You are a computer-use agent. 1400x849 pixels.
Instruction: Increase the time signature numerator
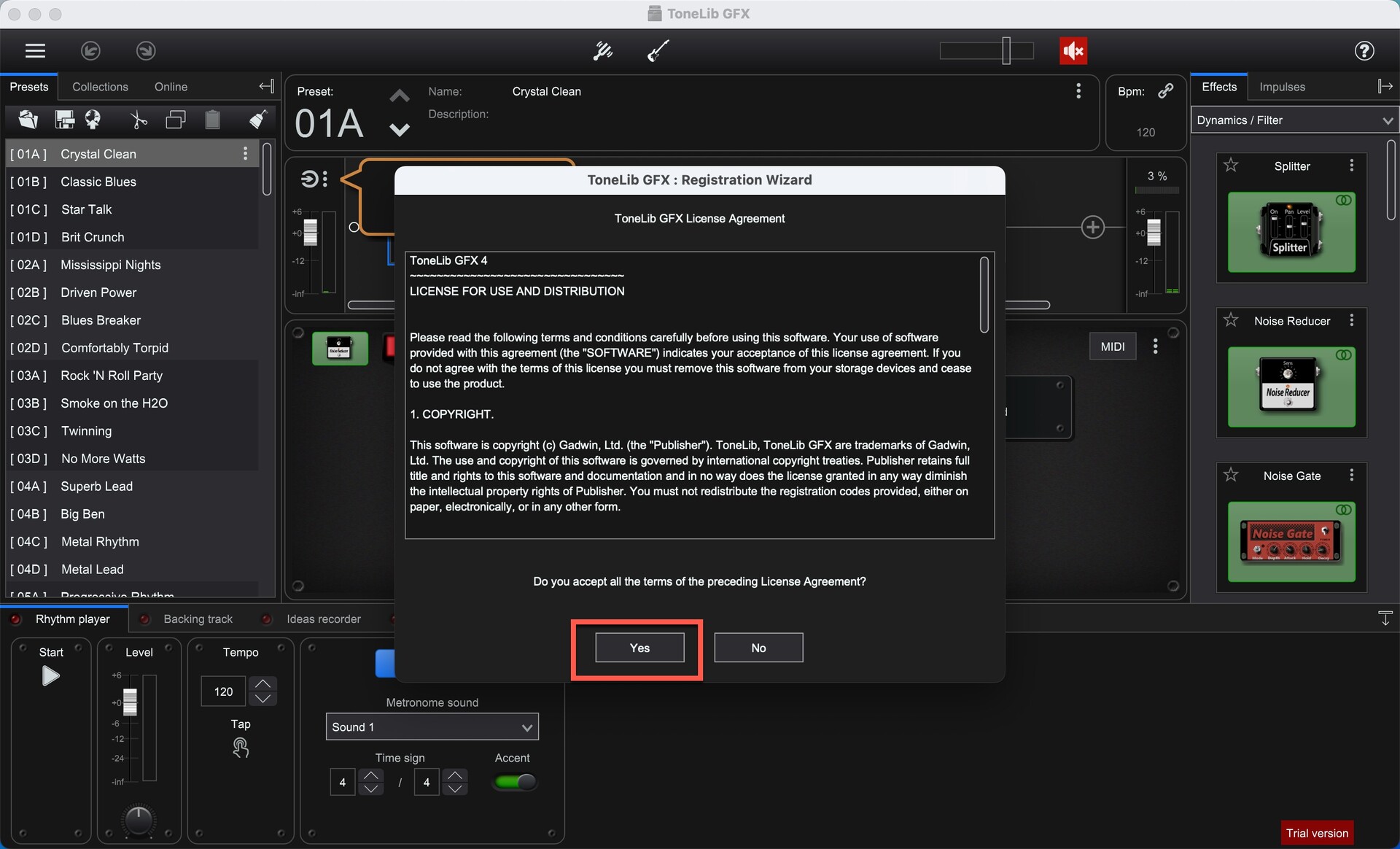371,775
